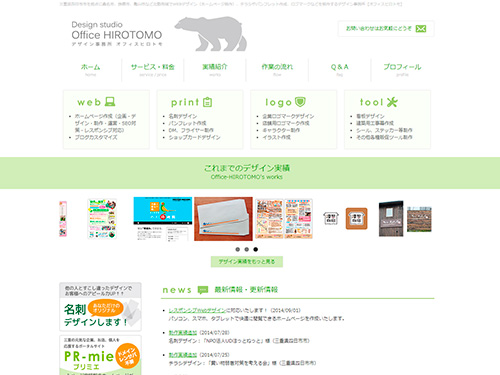This screenshot has height=375, width=500.
Task: Open the サービス・料金 navigation tab
Action: pyautogui.click(x=153, y=70)
